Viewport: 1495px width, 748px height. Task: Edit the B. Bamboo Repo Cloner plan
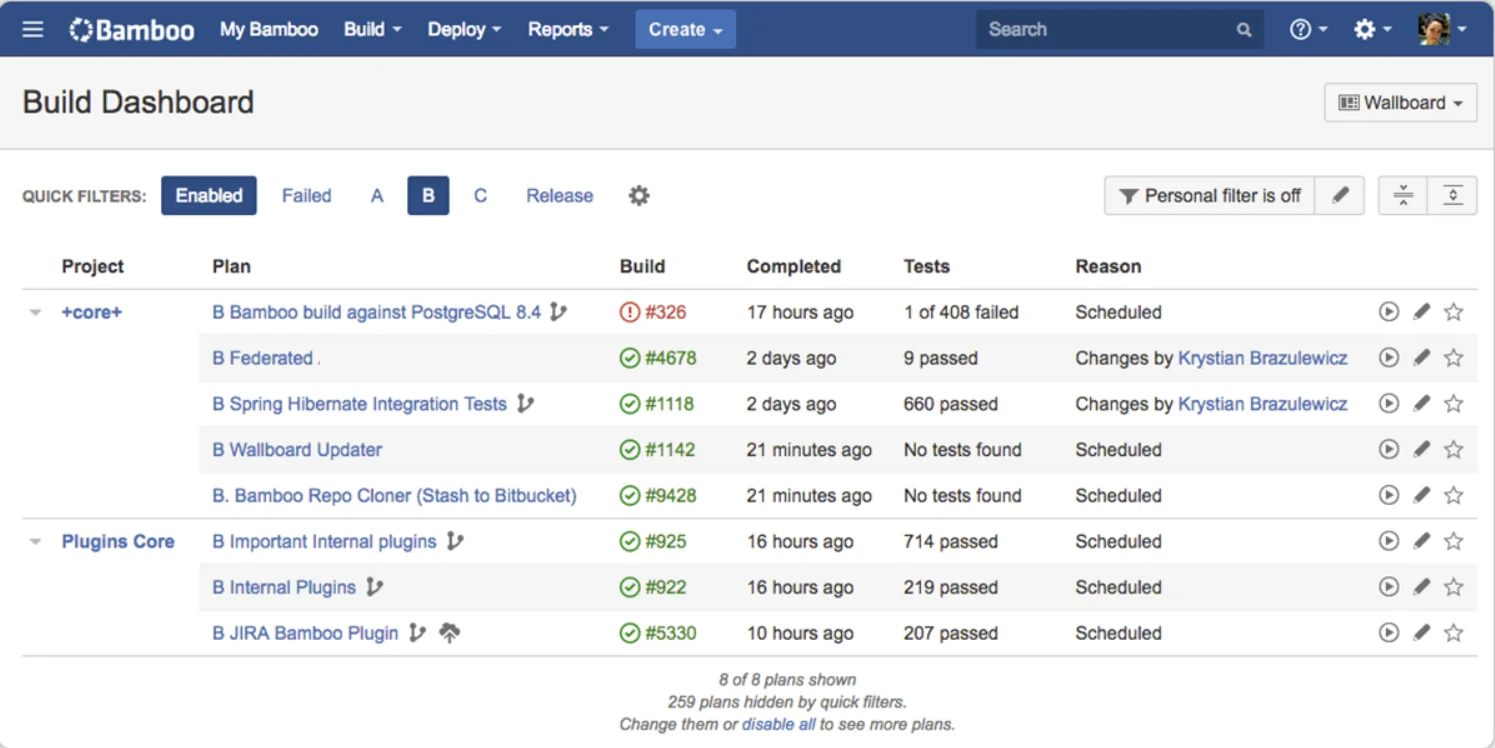tap(1422, 496)
